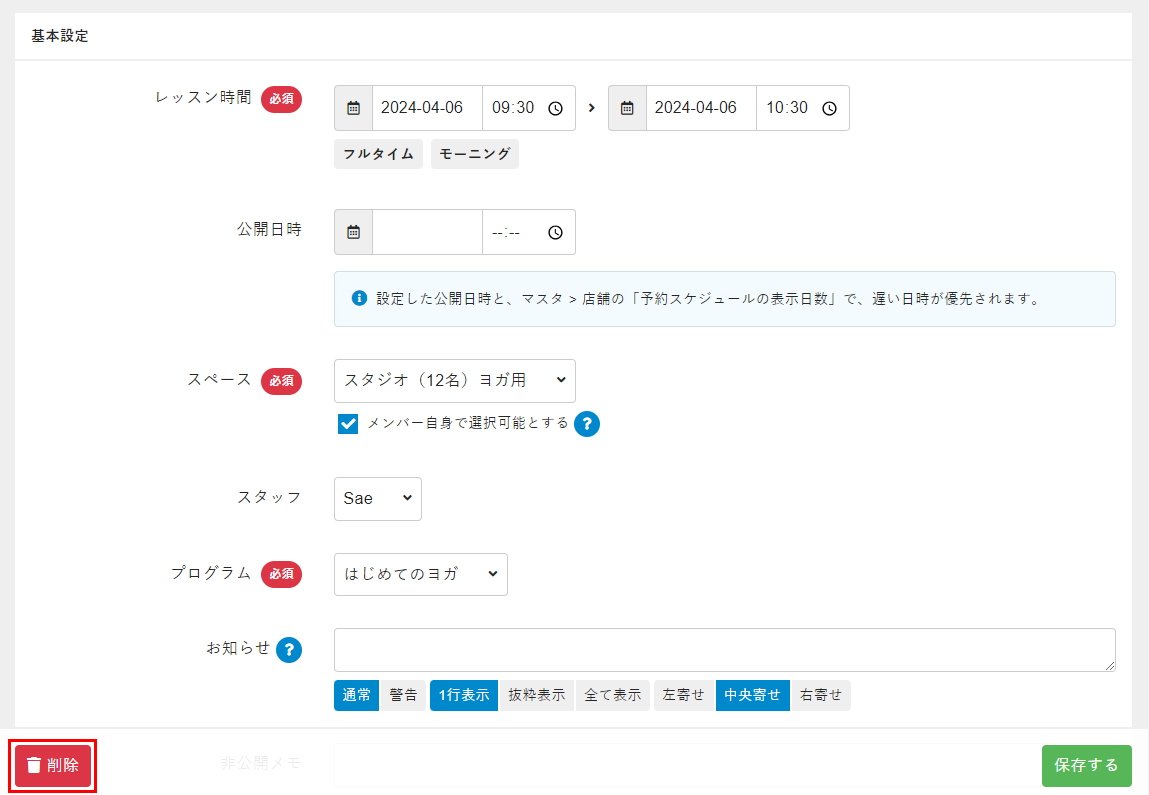Choose 全て表示 display mode

click(612, 696)
